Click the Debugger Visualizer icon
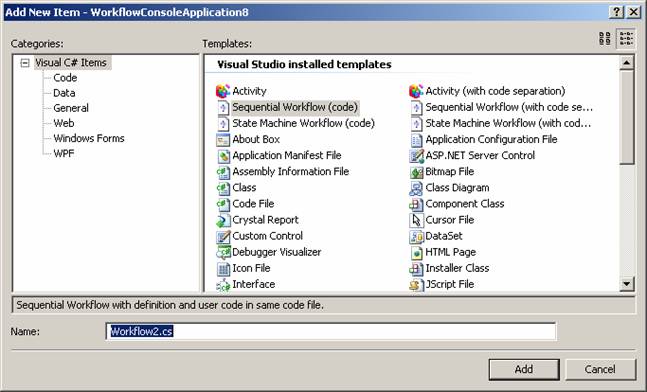Screen dimensions: 647x392 pos(223,252)
